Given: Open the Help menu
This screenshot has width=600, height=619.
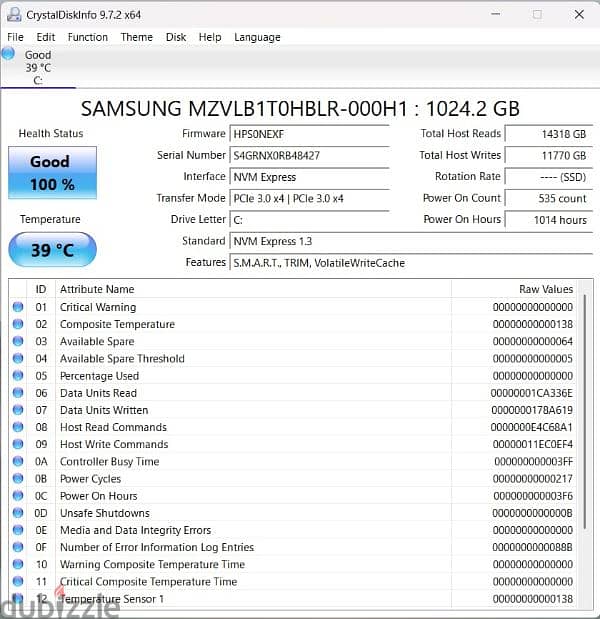Looking at the screenshot, I should [x=210, y=37].
